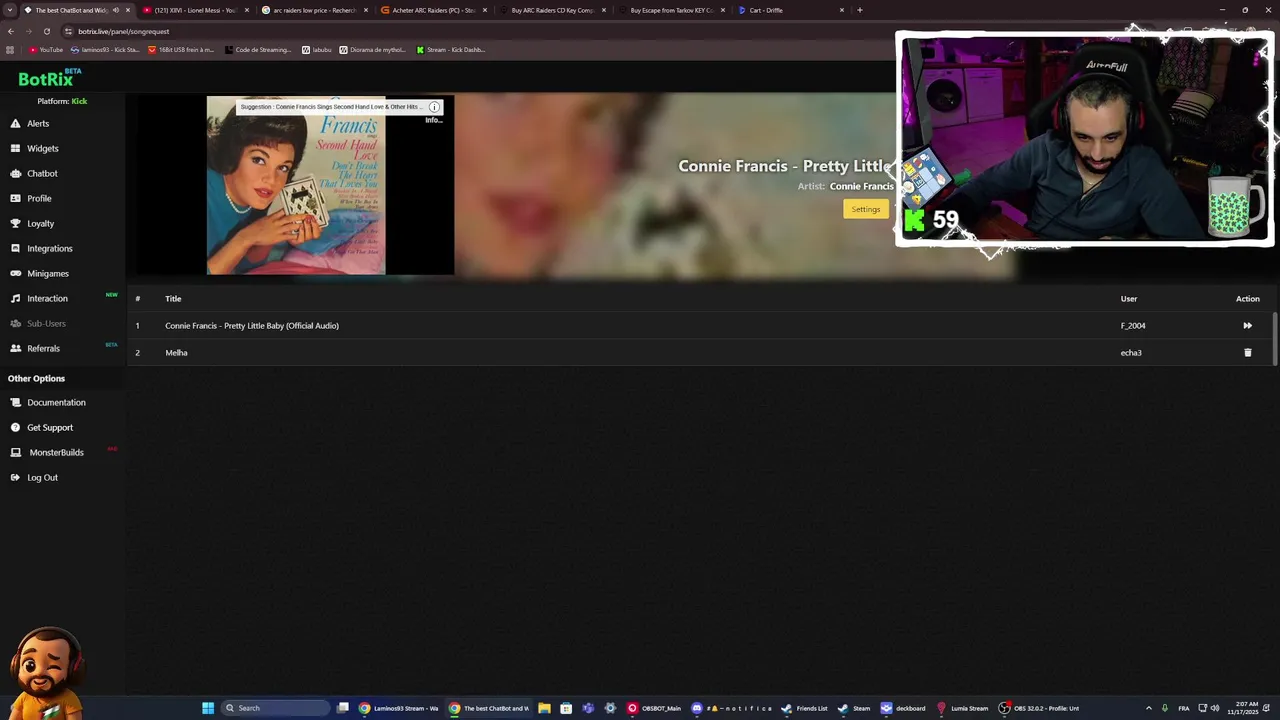This screenshot has width=1280, height=720.
Task: Switch to the Lionel Messi YouTube tab
Action: pos(196,10)
